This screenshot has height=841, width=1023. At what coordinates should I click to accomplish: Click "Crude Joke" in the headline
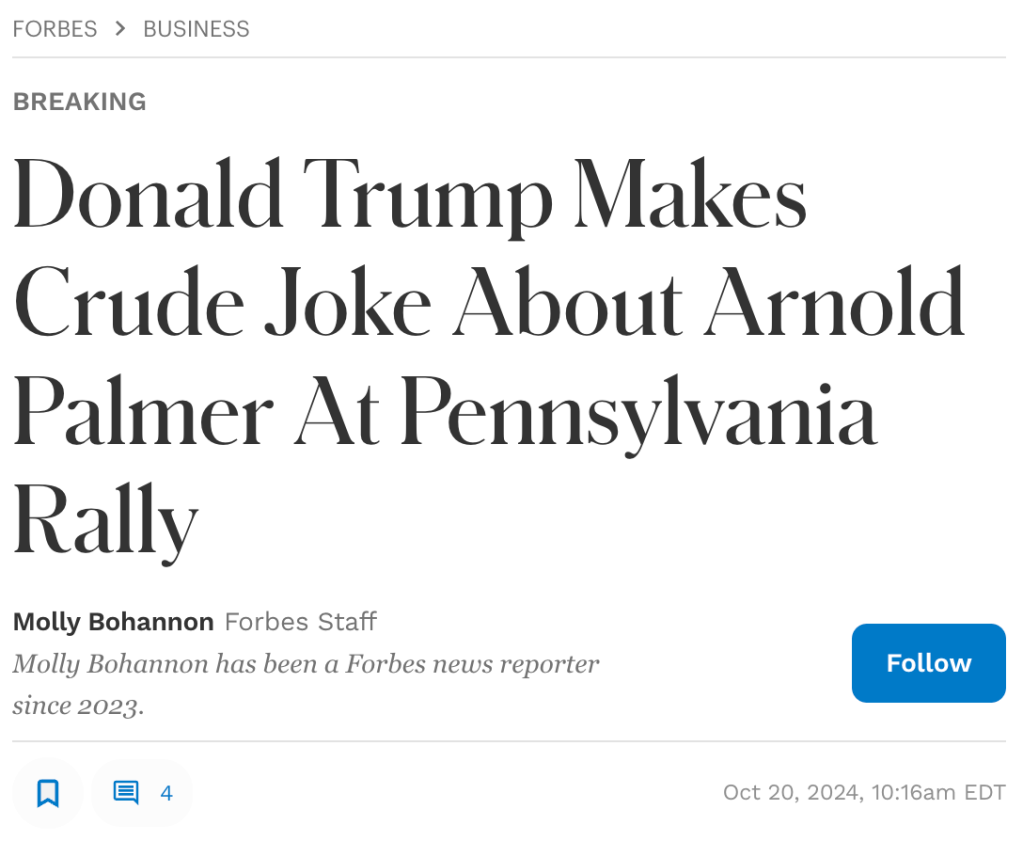221,304
